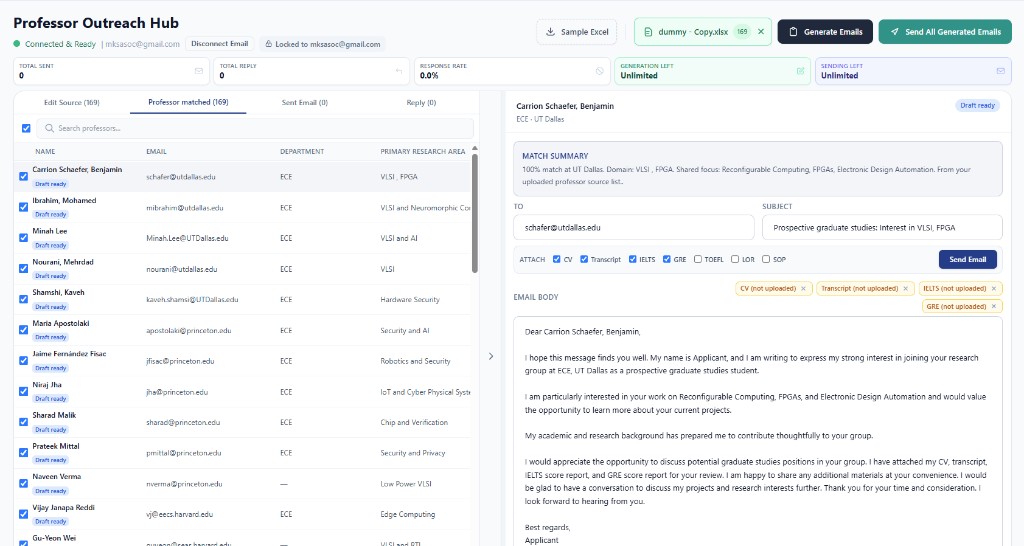Click the vj@eecs.harvard.edu email cell
1024x546 pixels.
[x=180, y=514]
